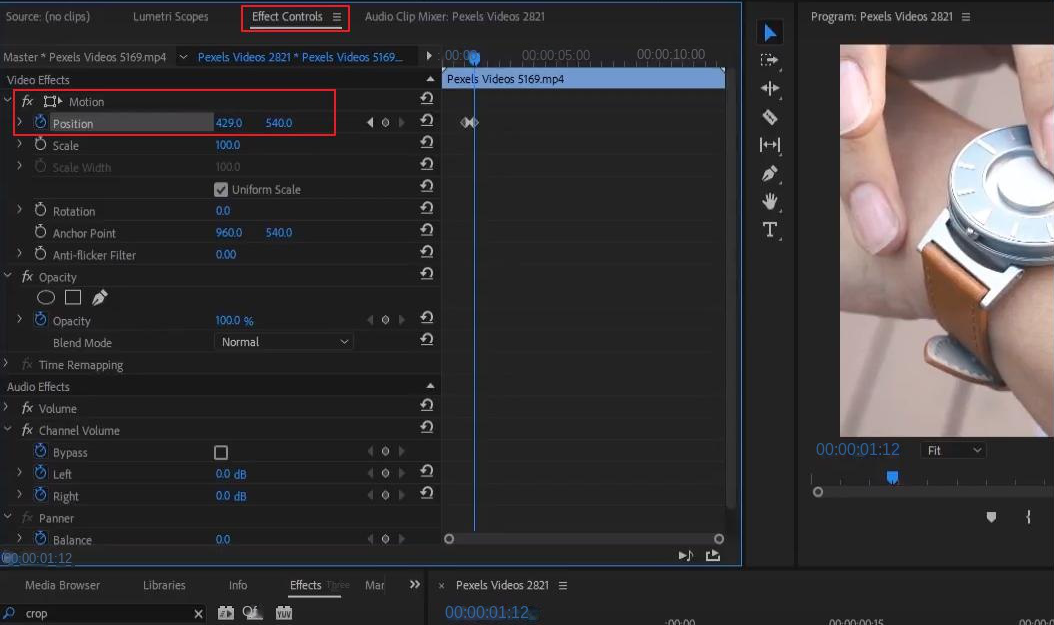
Task: Select the Hand tool
Action: [770, 202]
